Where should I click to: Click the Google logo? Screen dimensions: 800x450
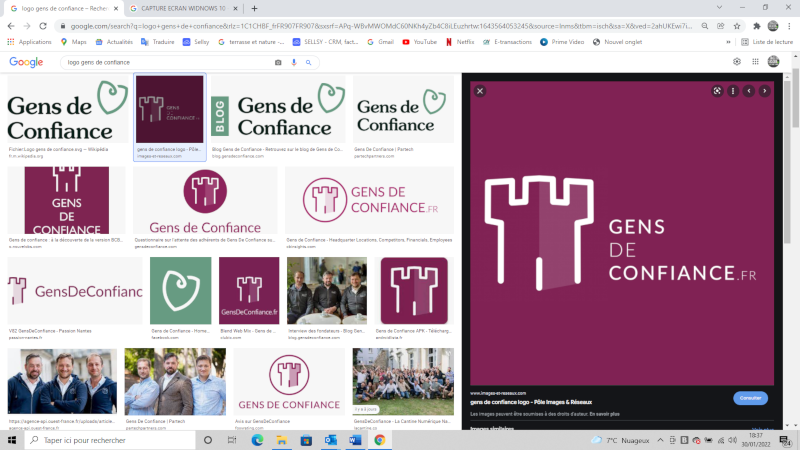[26, 62]
